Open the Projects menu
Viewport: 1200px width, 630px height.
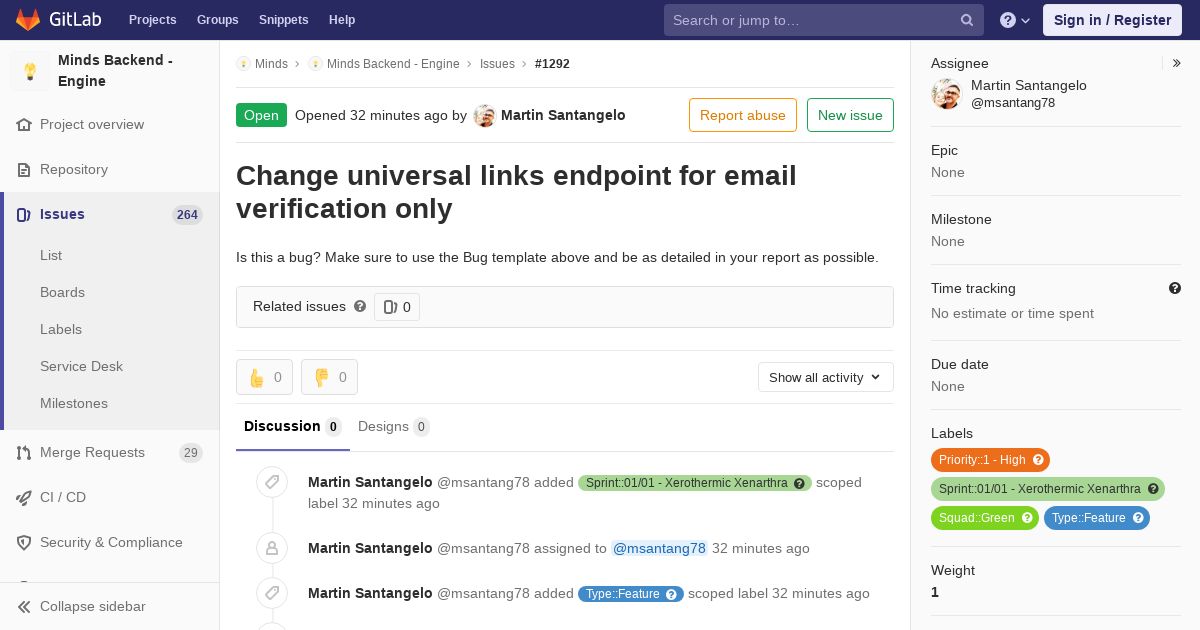pyautogui.click(x=152, y=20)
